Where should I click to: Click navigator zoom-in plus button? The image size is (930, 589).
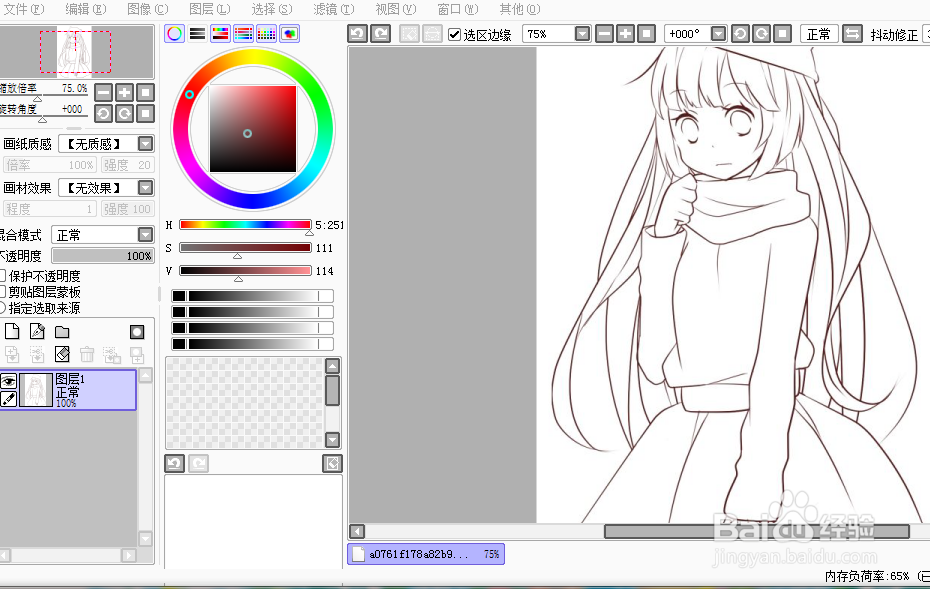coord(125,93)
